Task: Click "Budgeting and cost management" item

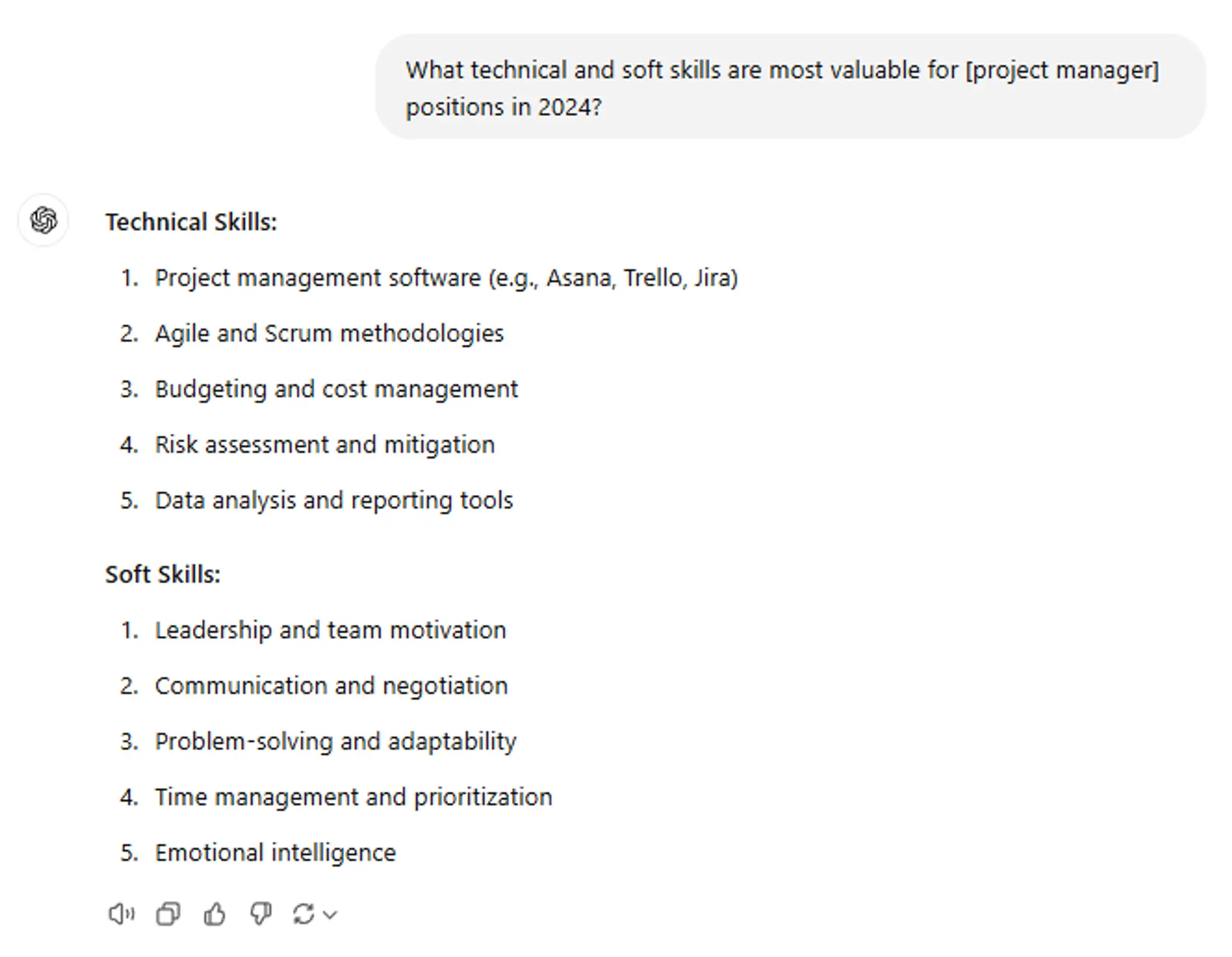Action: [336, 389]
